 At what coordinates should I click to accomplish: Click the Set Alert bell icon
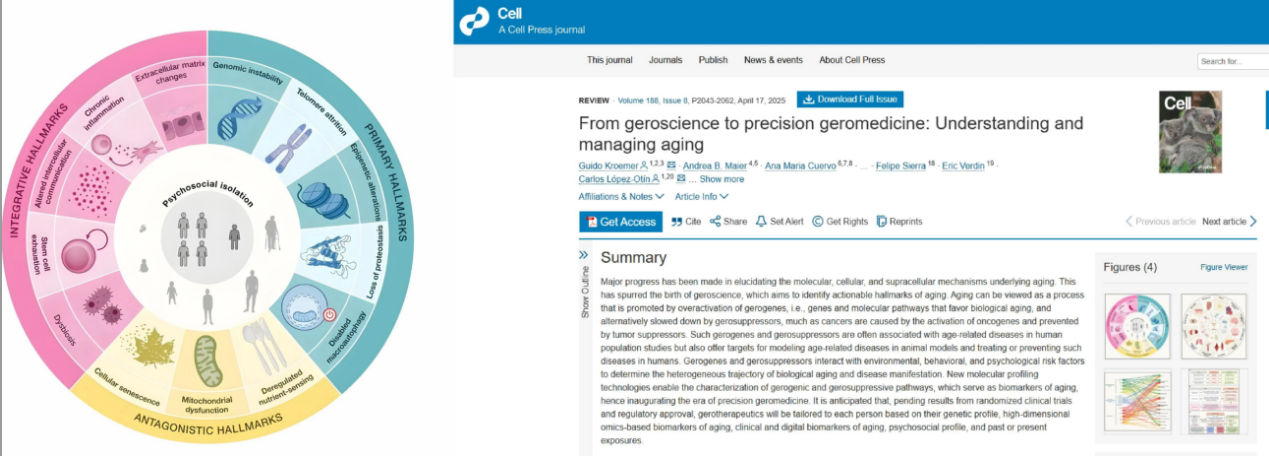[761, 221]
